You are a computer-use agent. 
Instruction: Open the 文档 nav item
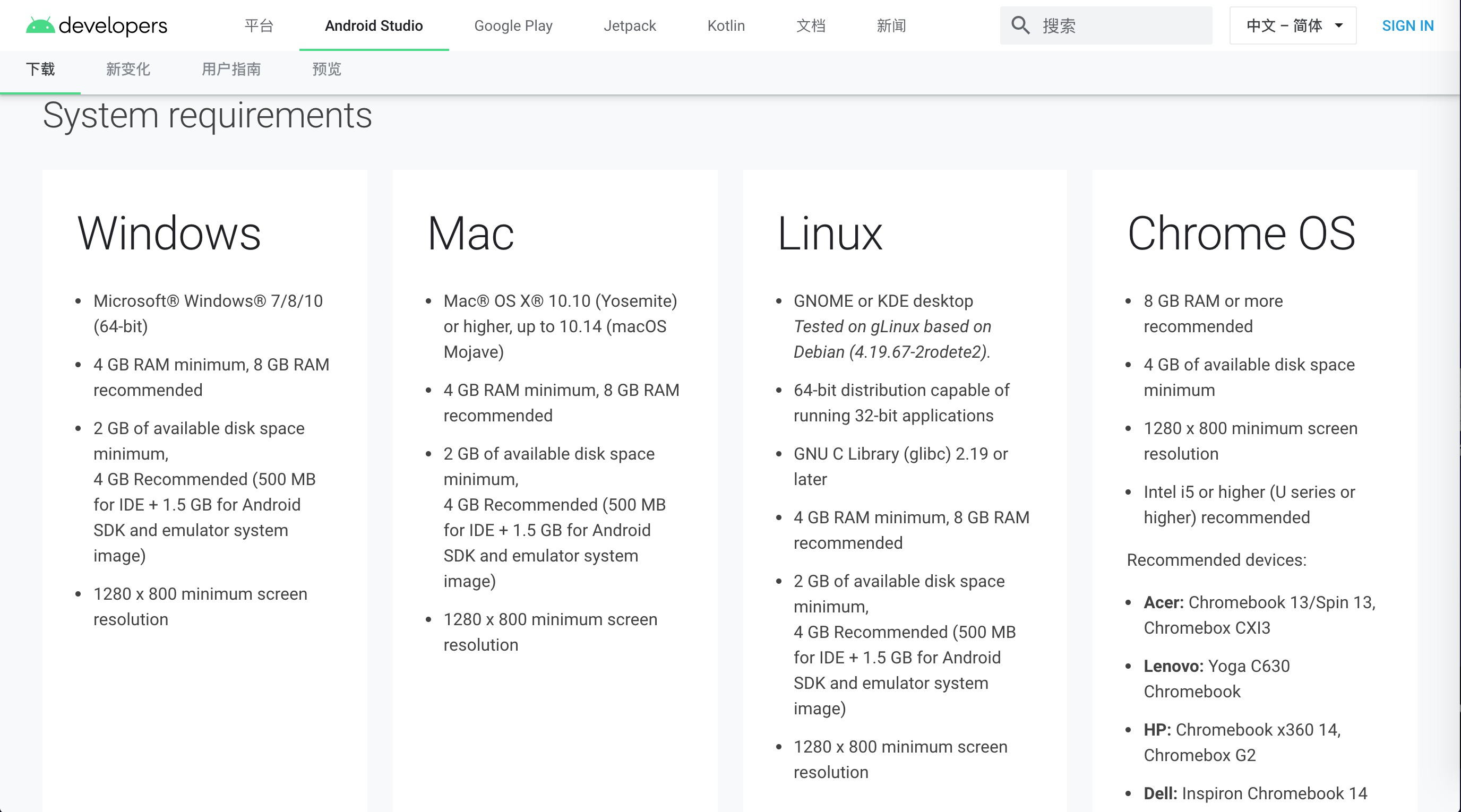(x=811, y=25)
